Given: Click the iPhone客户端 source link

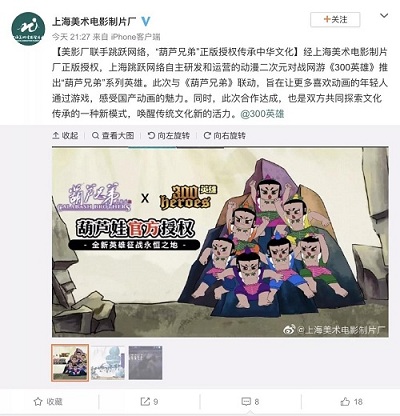Looking at the screenshot, I should pyautogui.click(x=135, y=37).
